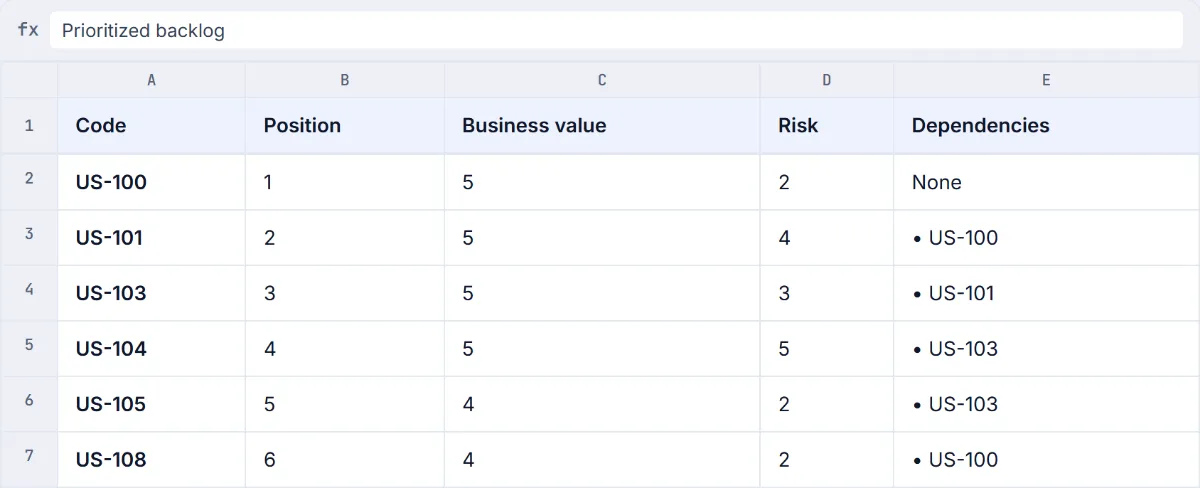Viewport: 1200px width, 488px height.
Task: Select column A header
Action: pos(151,80)
